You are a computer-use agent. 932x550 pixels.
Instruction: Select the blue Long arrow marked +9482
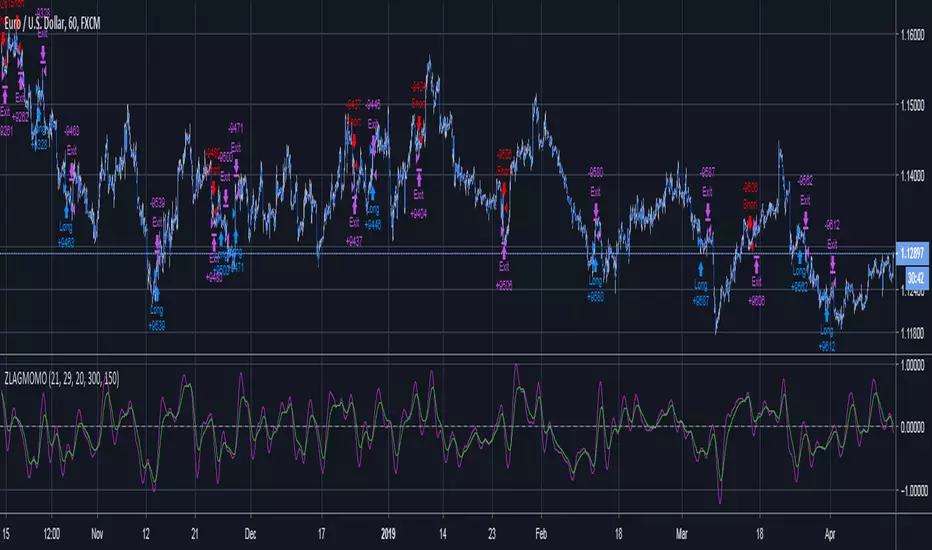click(x=66, y=212)
